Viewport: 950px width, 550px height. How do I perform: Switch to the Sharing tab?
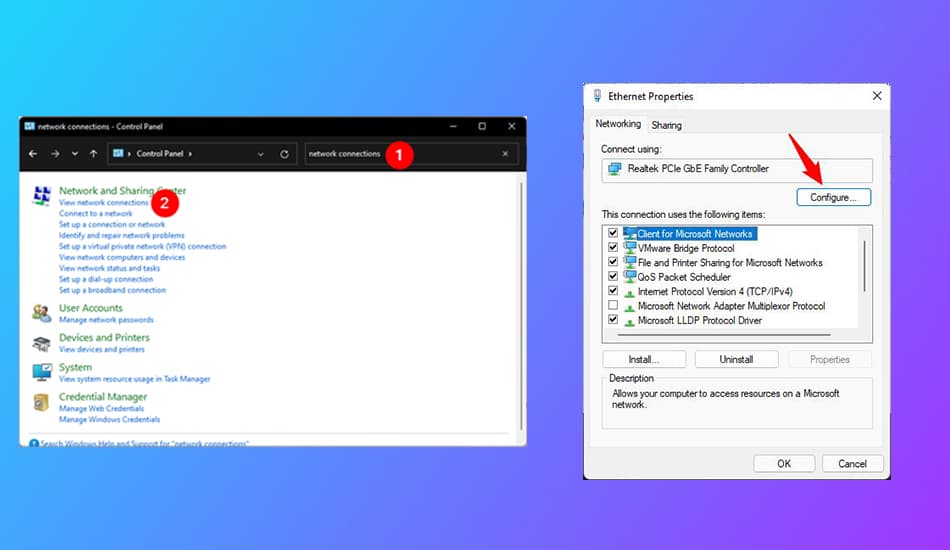tap(666, 125)
